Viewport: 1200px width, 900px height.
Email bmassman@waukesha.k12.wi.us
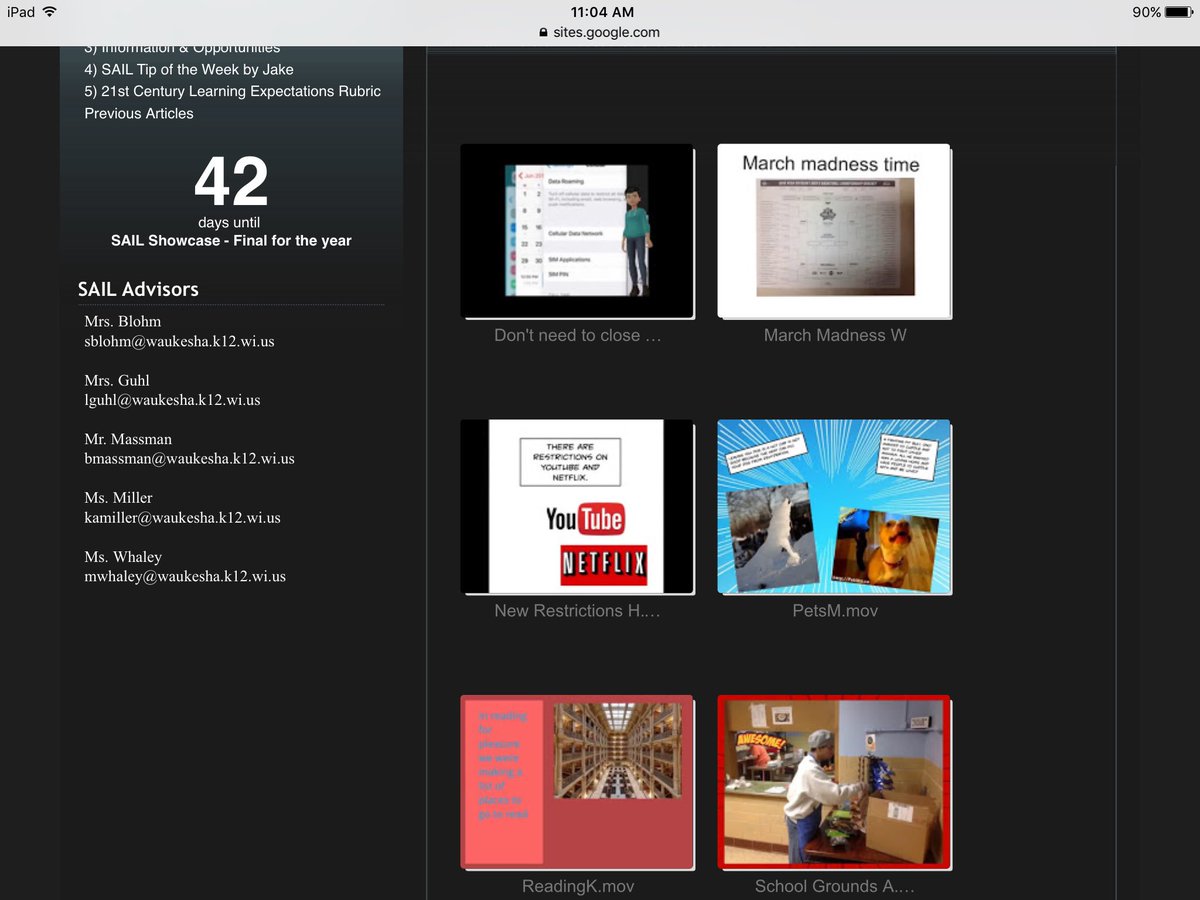pyautogui.click(x=189, y=459)
